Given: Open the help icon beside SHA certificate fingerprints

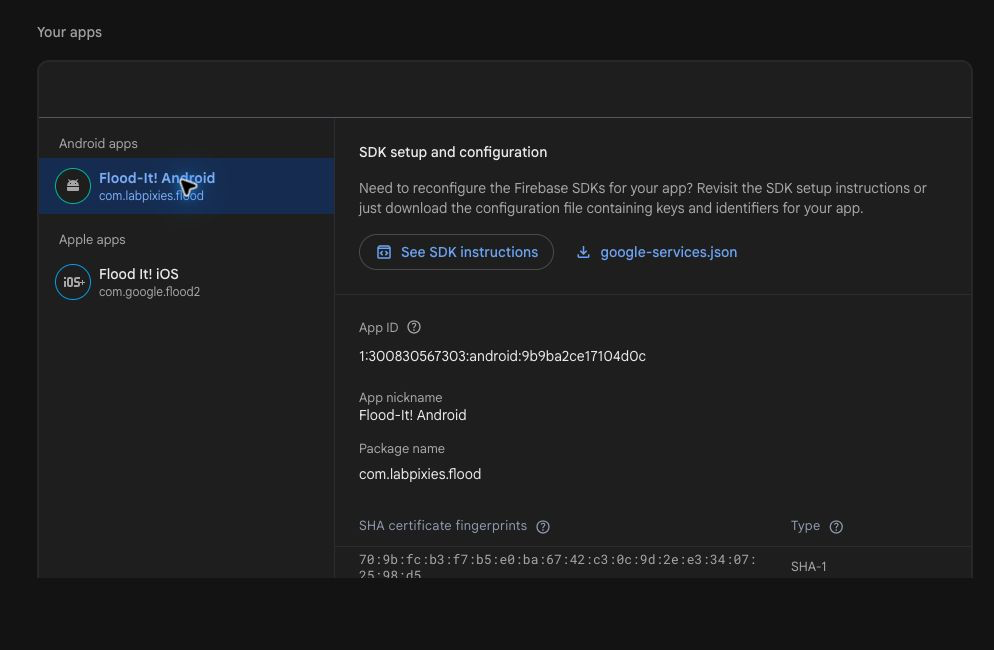Looking at the screenshot, I should [543, 526].
